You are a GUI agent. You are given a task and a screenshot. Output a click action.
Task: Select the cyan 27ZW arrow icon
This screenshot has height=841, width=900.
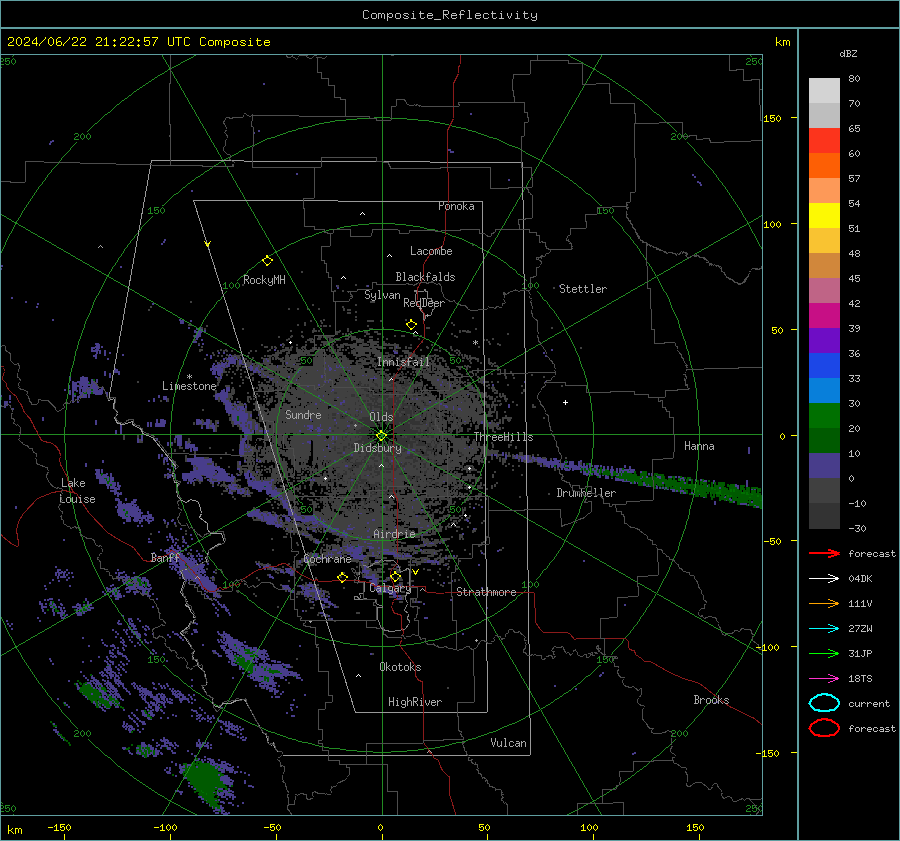click(824, 629)
